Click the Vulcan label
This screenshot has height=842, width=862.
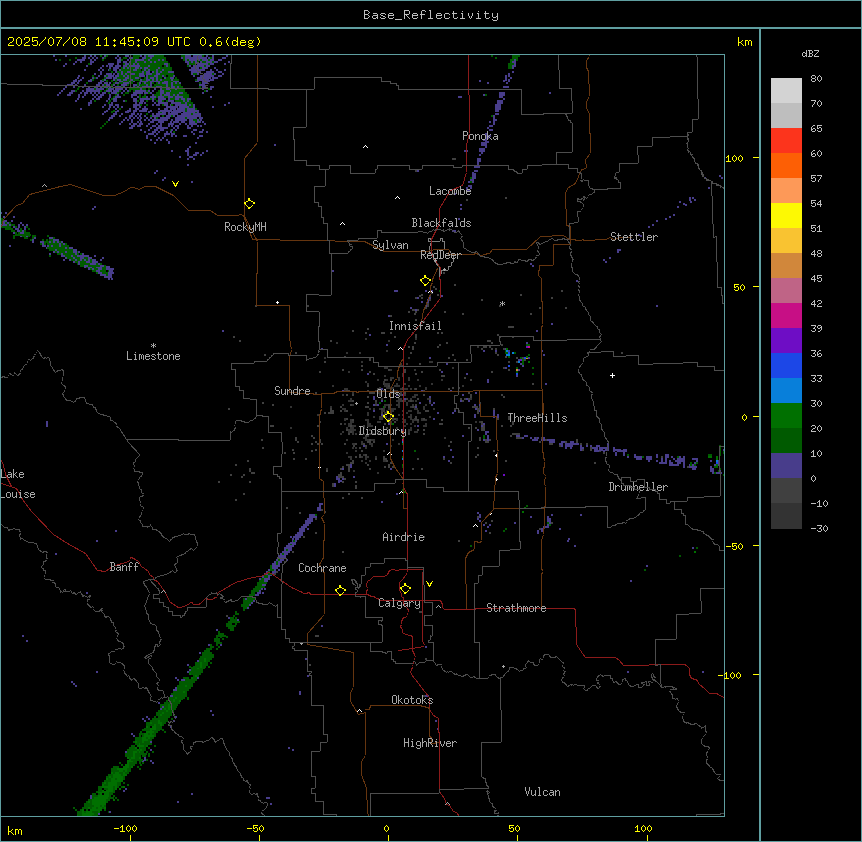click(x=543, y=792)
